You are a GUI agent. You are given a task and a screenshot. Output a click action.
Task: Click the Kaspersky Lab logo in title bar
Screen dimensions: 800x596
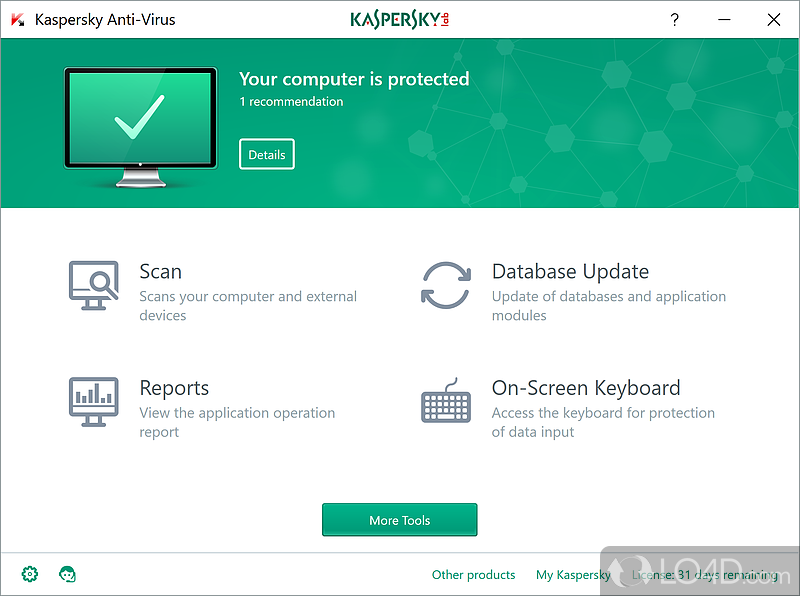pos(399,20)
